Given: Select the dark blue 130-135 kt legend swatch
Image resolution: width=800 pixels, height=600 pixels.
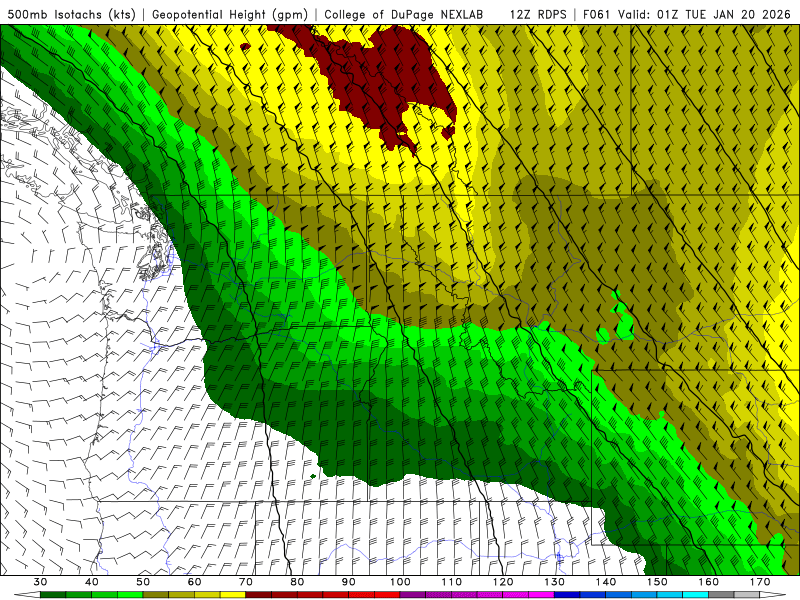Looking at the screenshot, I should coord(567,595).
